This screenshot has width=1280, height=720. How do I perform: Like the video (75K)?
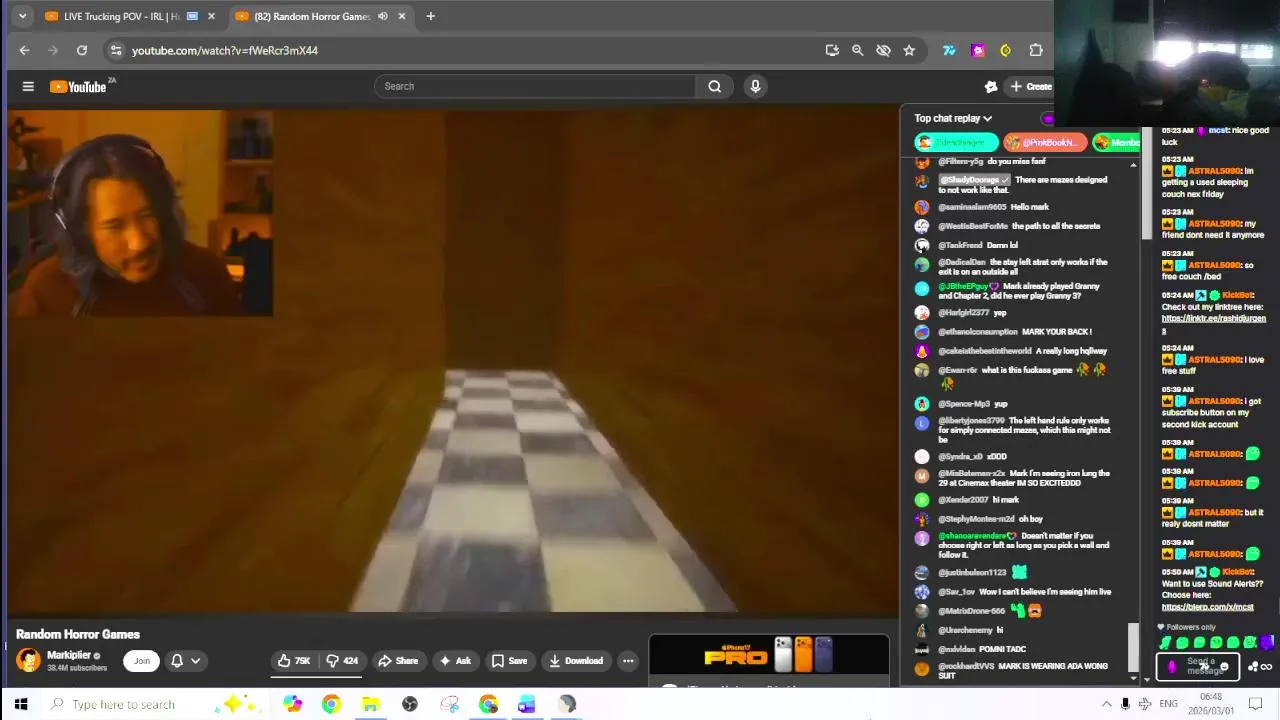(x=294, y=660)
